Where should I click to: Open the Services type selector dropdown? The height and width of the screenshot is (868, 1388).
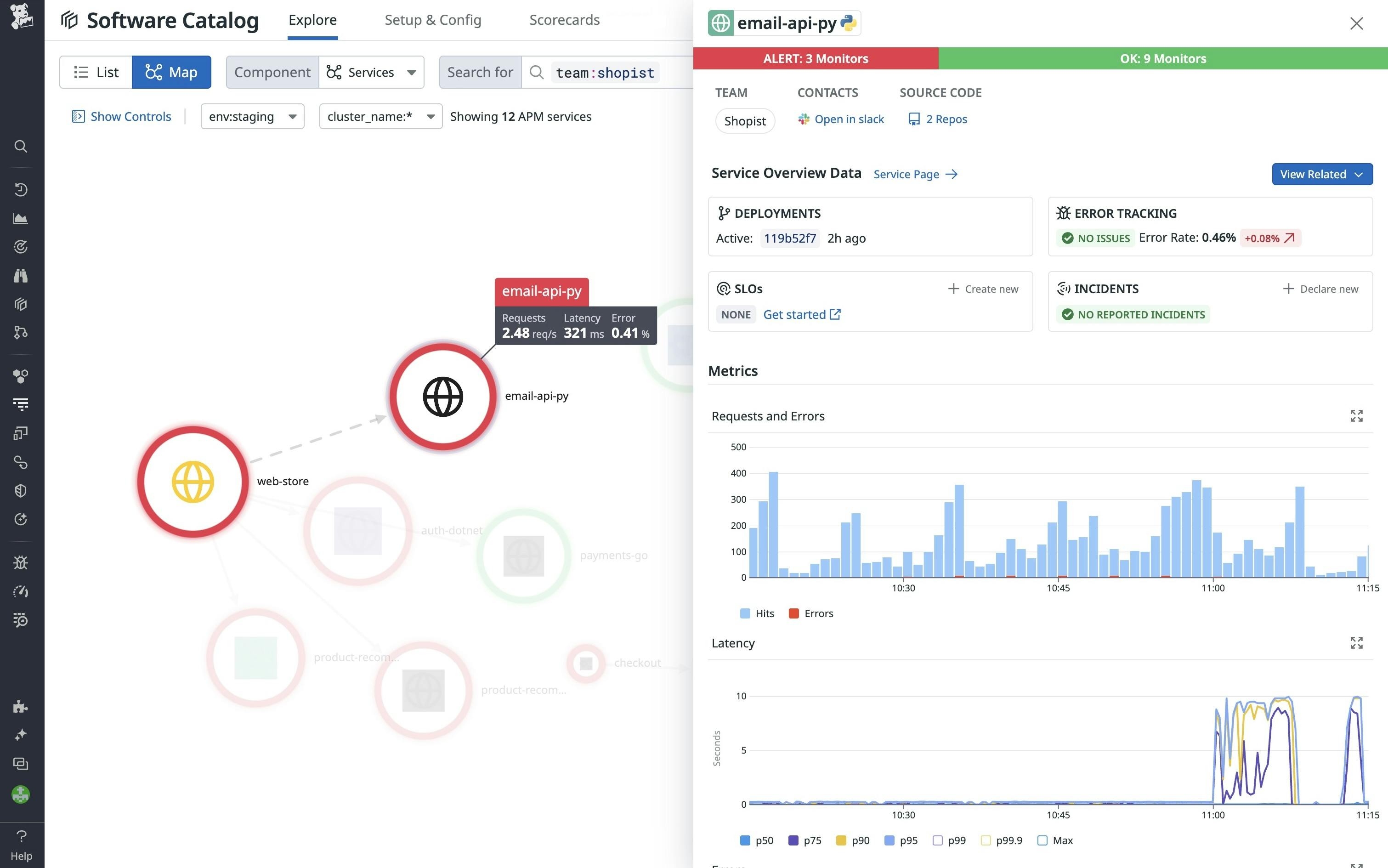pyautogui.click(x=371, y=72)
